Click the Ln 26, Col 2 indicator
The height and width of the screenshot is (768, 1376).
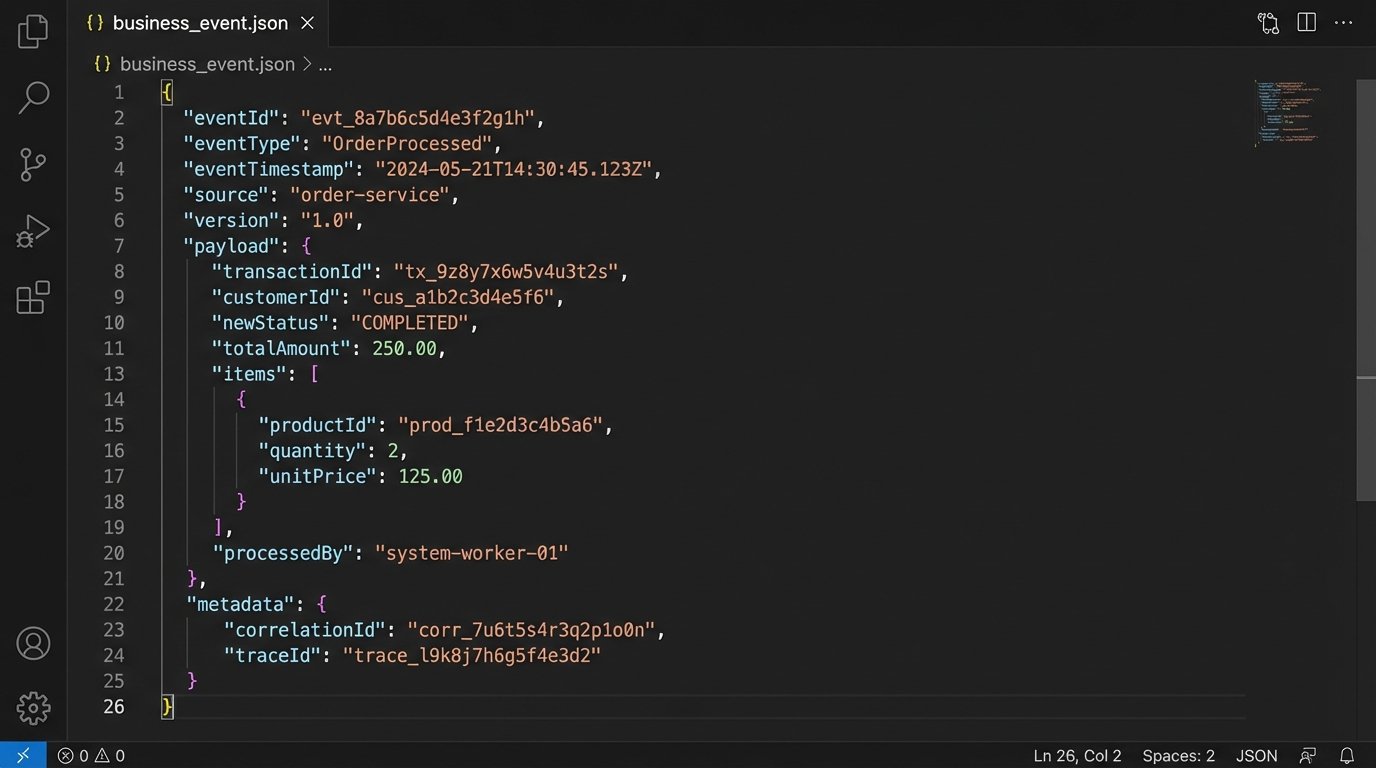(x=1077, y=756)
